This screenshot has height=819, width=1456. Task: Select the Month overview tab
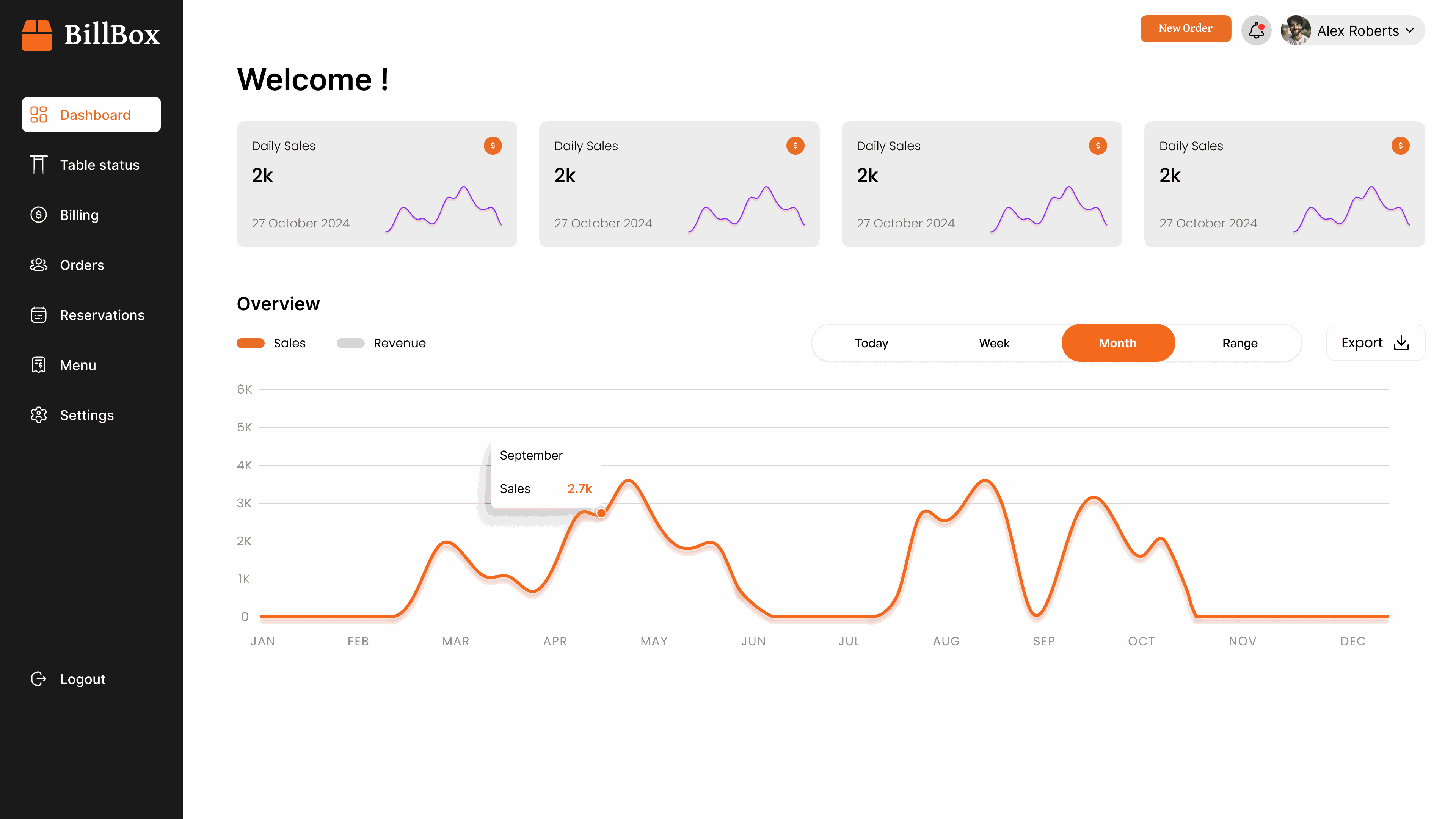[x=1118, y=343]
